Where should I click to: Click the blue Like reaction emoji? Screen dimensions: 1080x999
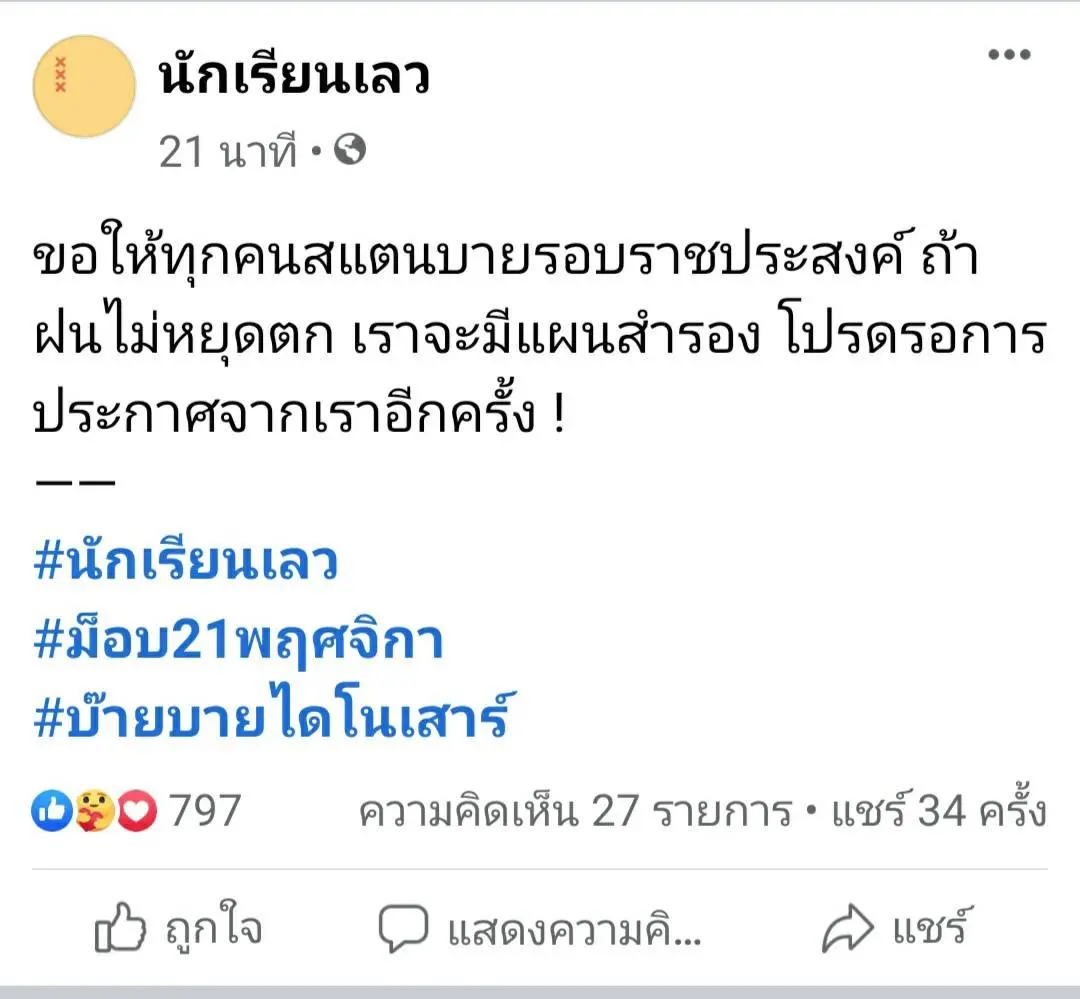click(x=52, y=812)
